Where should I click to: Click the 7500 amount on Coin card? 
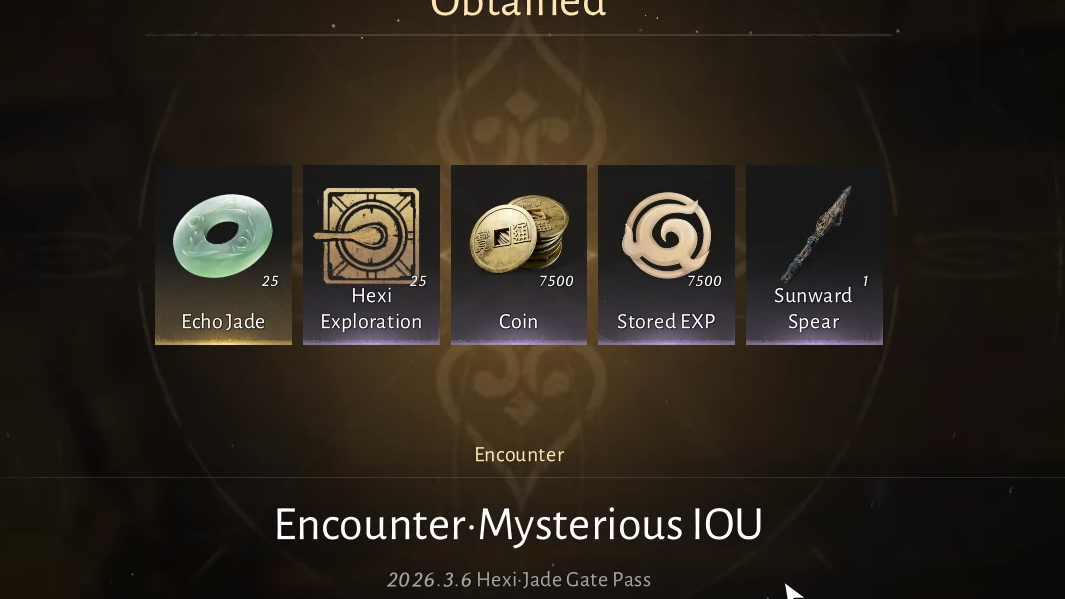click(556, 281)
